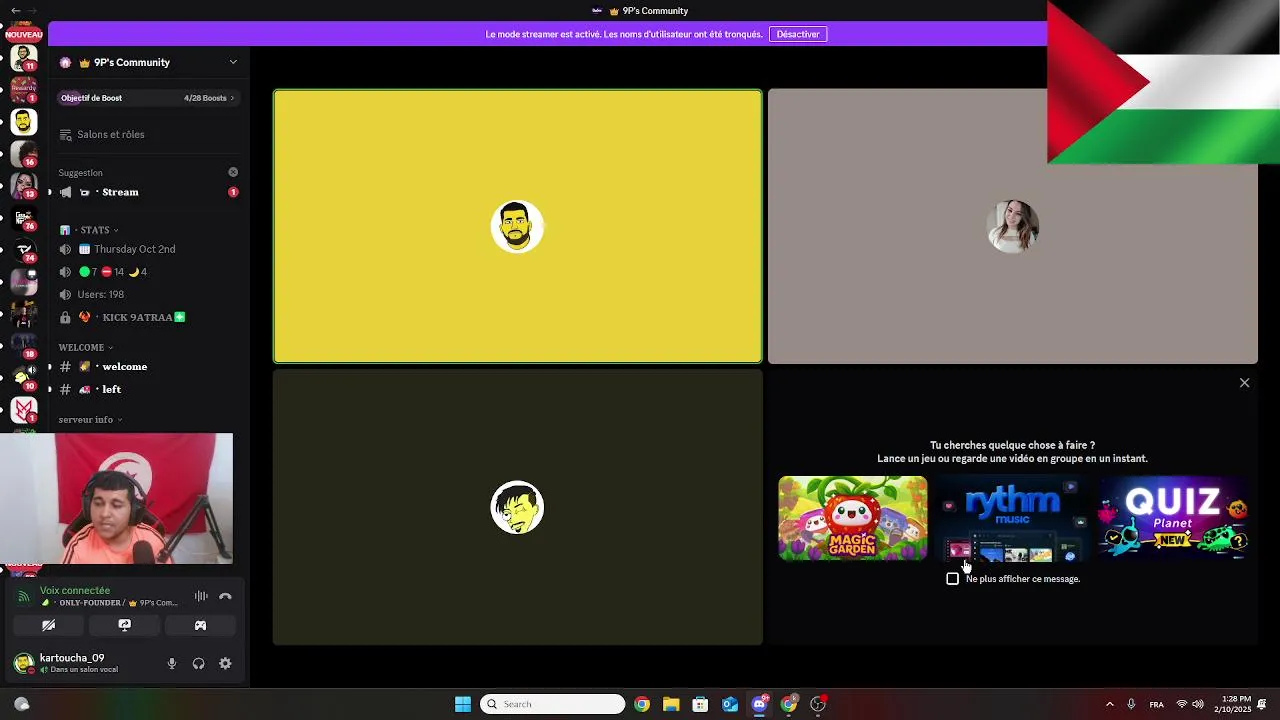The image size is (1280, 720).
Task: Select the Thursday Oct 2nd channel
Action: (x=148, y=249)
